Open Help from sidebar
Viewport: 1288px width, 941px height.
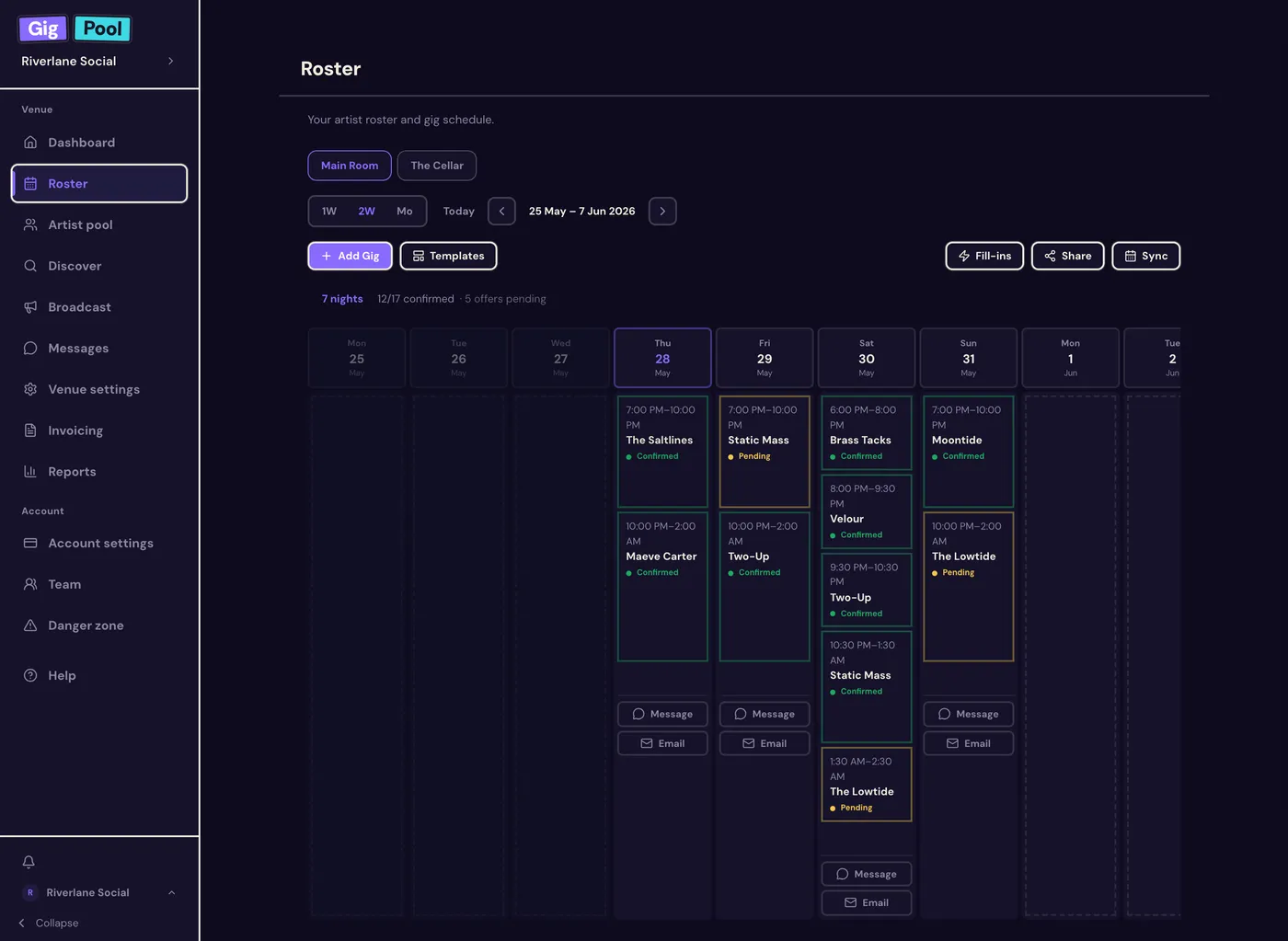click(99, 675)
